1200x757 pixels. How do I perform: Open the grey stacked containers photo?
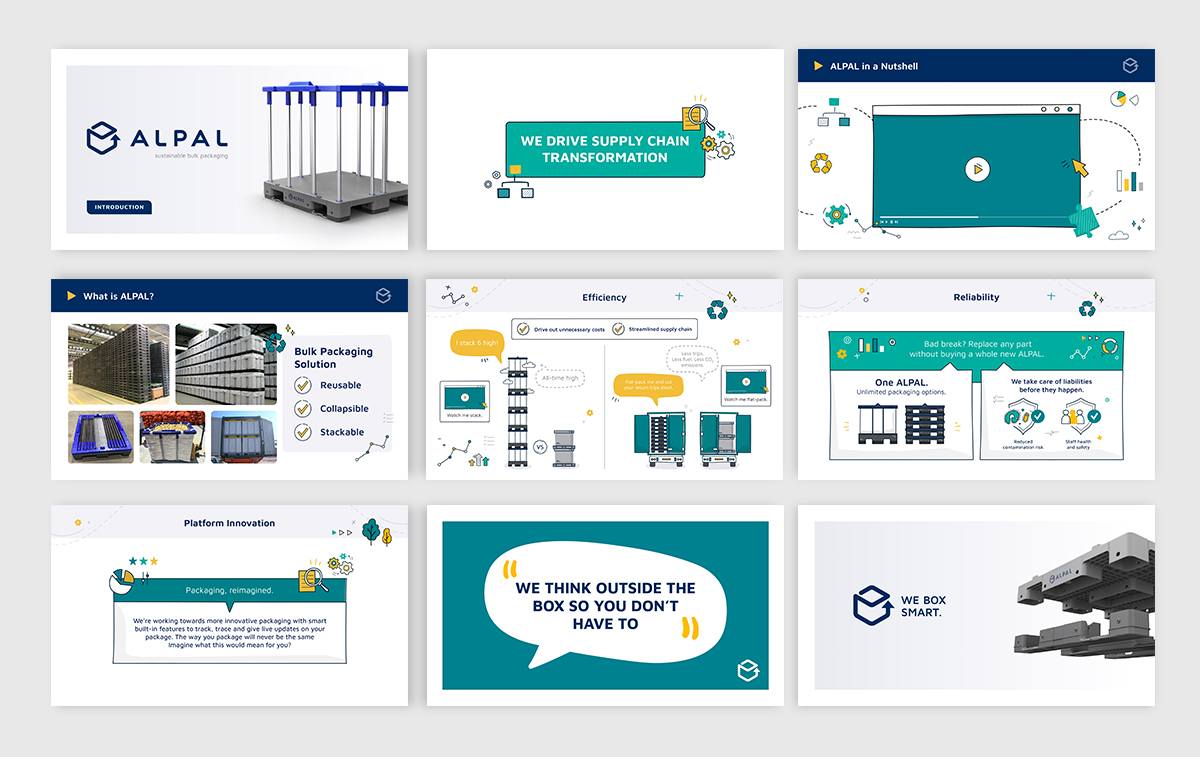click(x=226, y=364)
